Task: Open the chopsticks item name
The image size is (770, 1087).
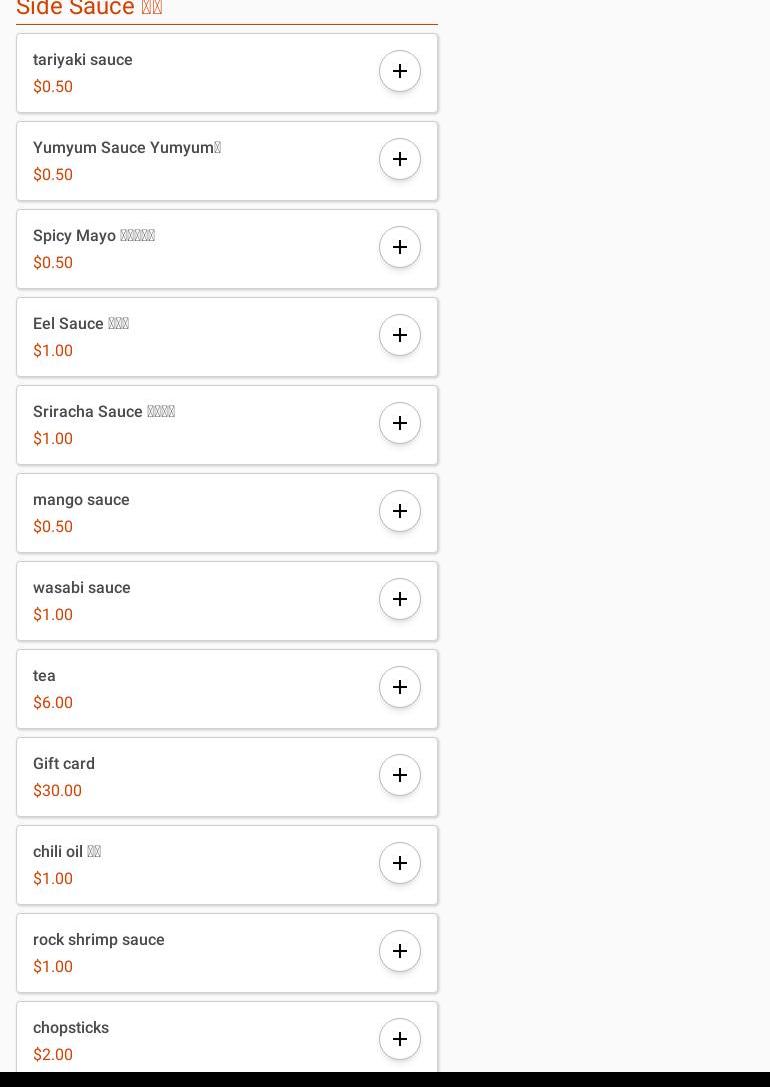Action: pyautogui.click(x=71, y=1028)
